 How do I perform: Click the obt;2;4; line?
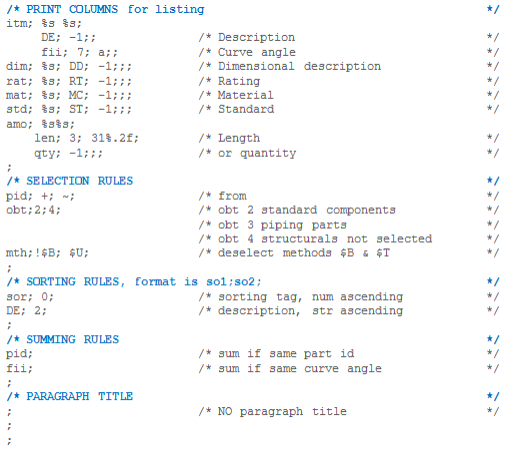[33, 210]
